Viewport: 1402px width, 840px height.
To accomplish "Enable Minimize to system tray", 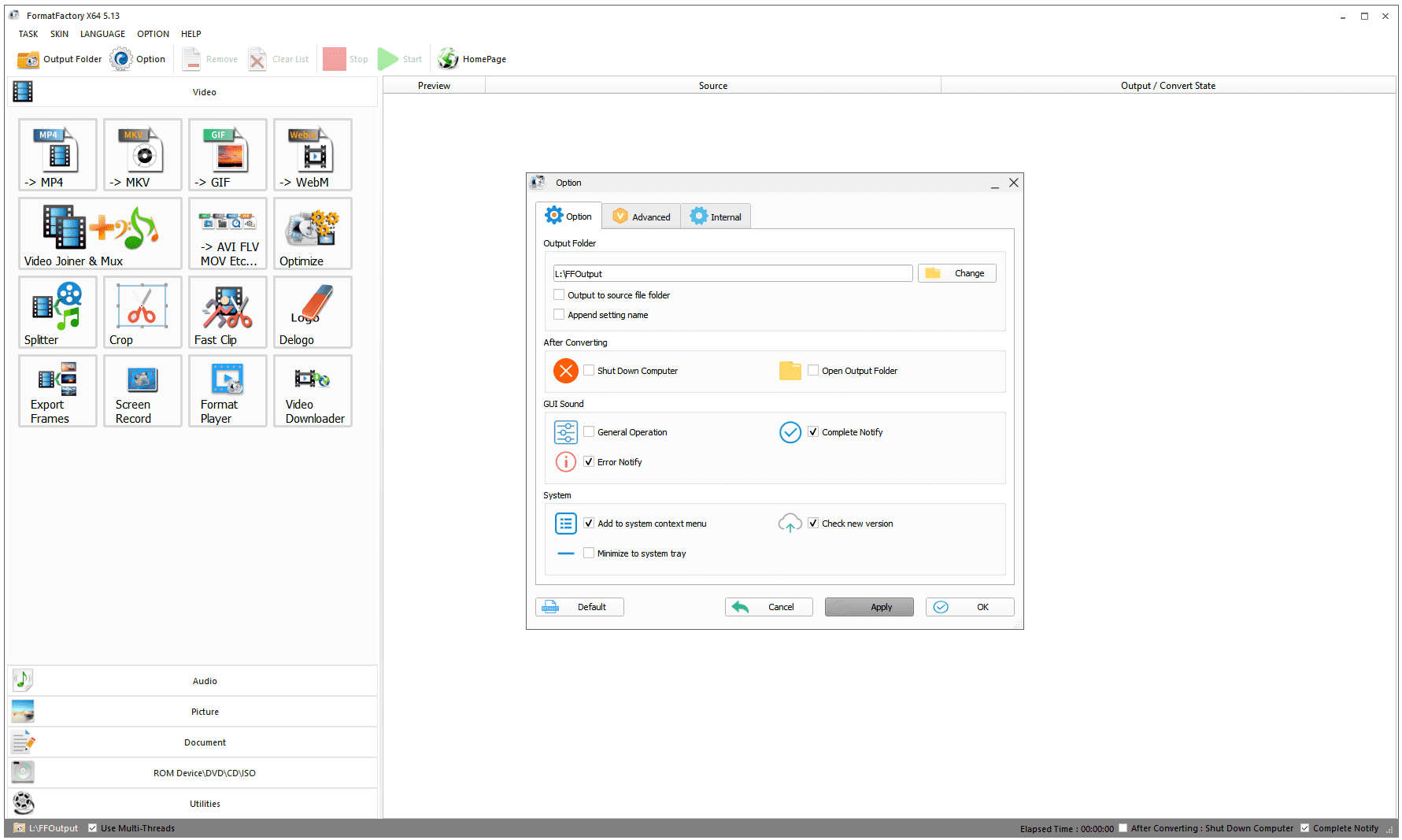I will pos(589,553).
